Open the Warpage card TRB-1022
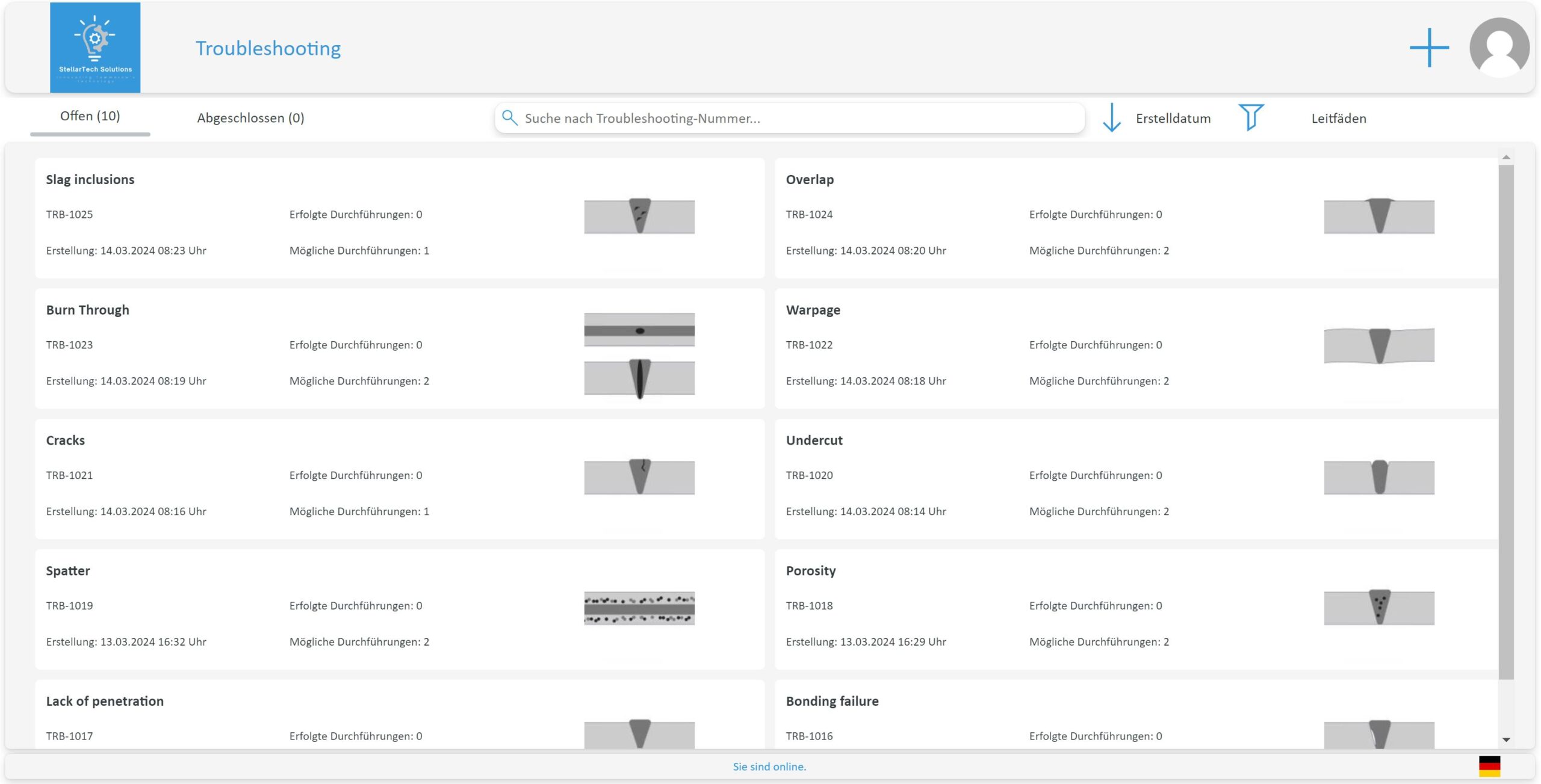This screenshot has height=784, width=1541. [x=1136, y=348]
